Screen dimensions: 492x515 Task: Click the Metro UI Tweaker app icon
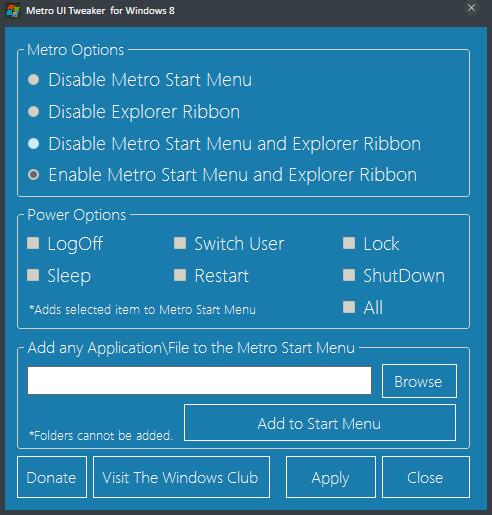[x=13, y=10]
